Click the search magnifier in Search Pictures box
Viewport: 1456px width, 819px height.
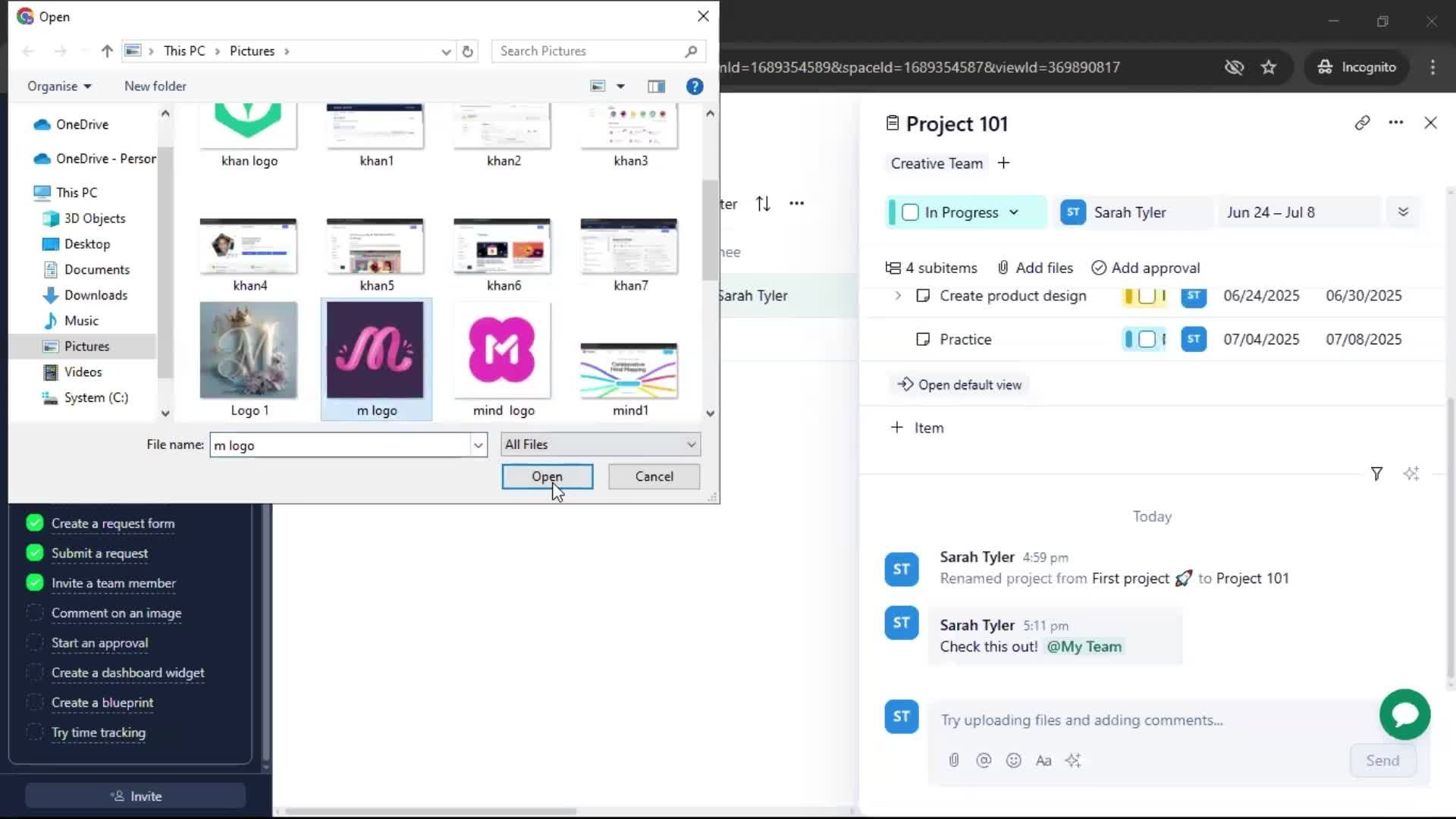pos(691,51)
